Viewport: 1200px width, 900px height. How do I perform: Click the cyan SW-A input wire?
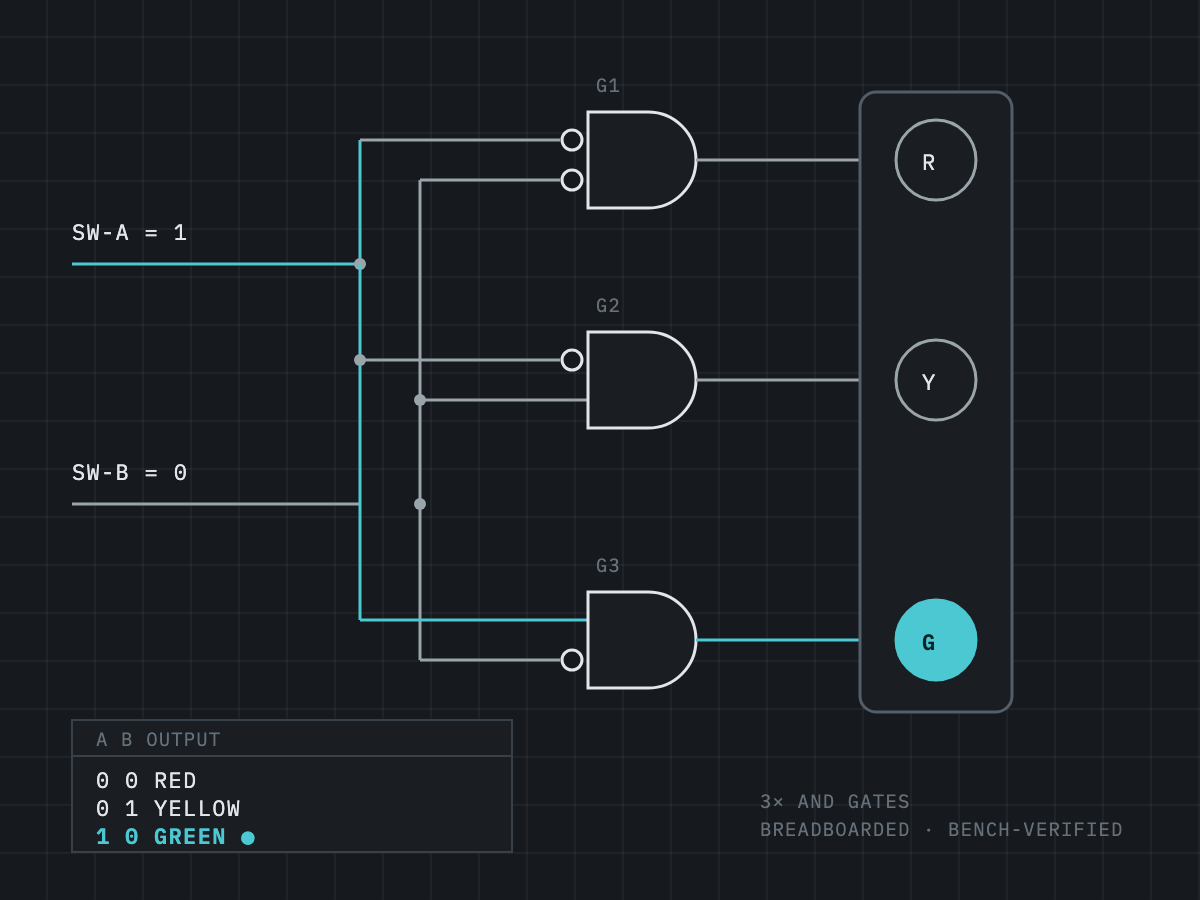click(x=216, y=264)
